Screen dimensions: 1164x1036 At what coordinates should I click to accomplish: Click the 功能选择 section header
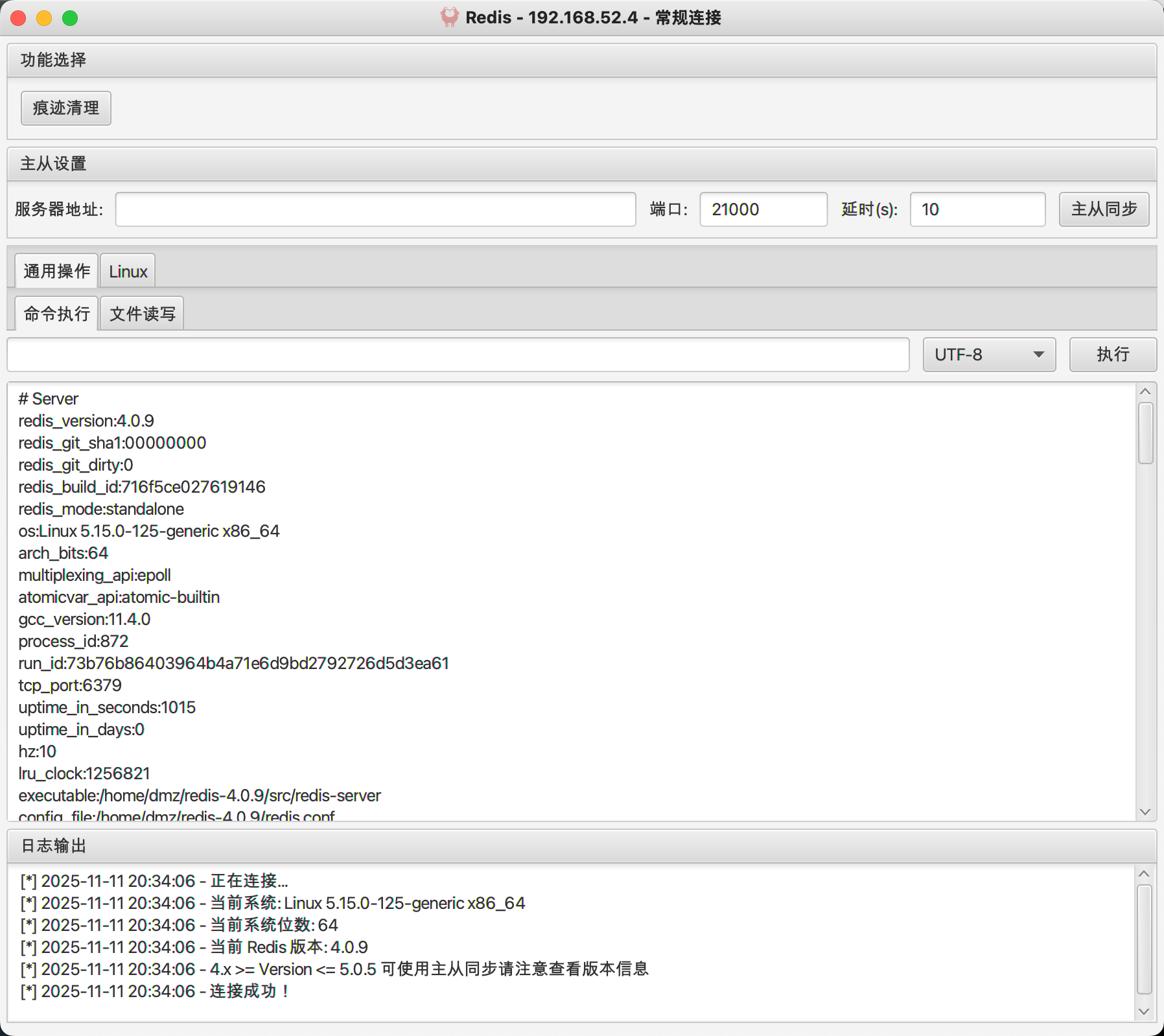[x=581, y=60]
